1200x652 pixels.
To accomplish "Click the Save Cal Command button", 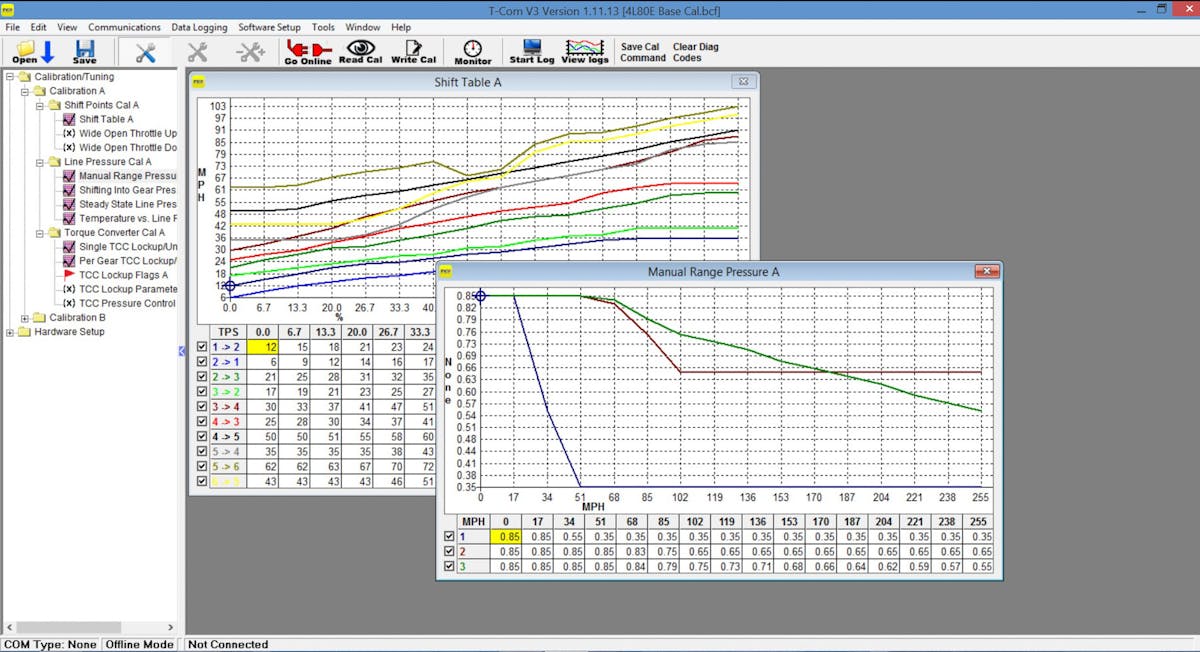I will [642, 52].
